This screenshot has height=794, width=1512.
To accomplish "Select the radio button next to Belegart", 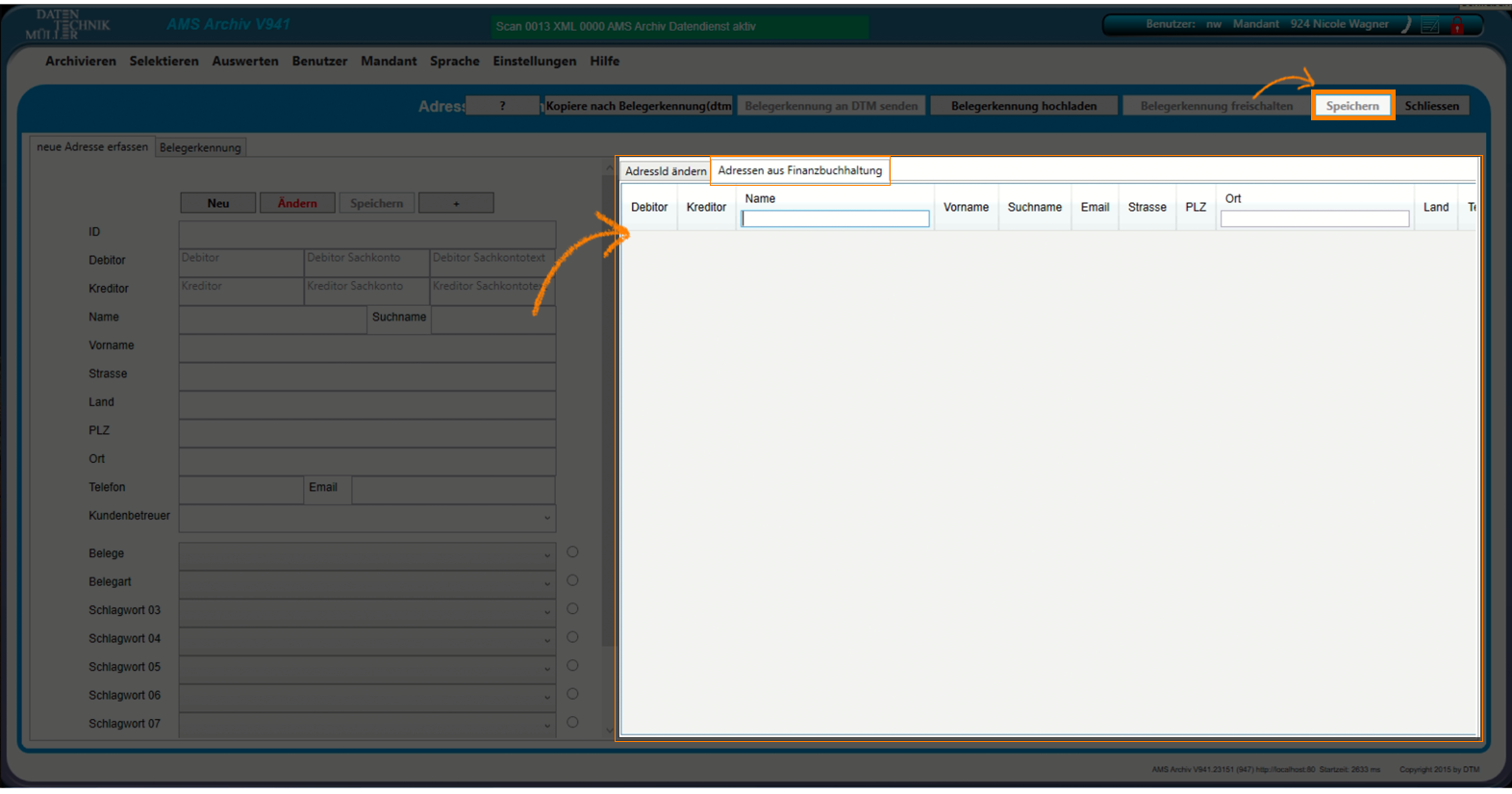I will point(572,580).
